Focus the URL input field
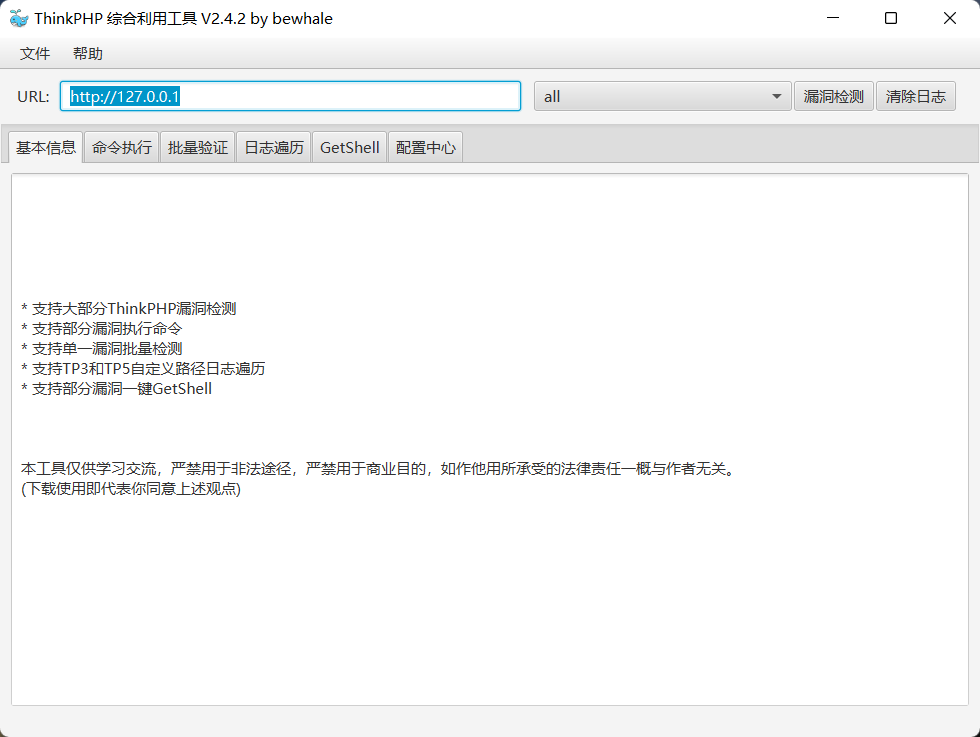This screenshot has width=980, height=737. point(291,96)
